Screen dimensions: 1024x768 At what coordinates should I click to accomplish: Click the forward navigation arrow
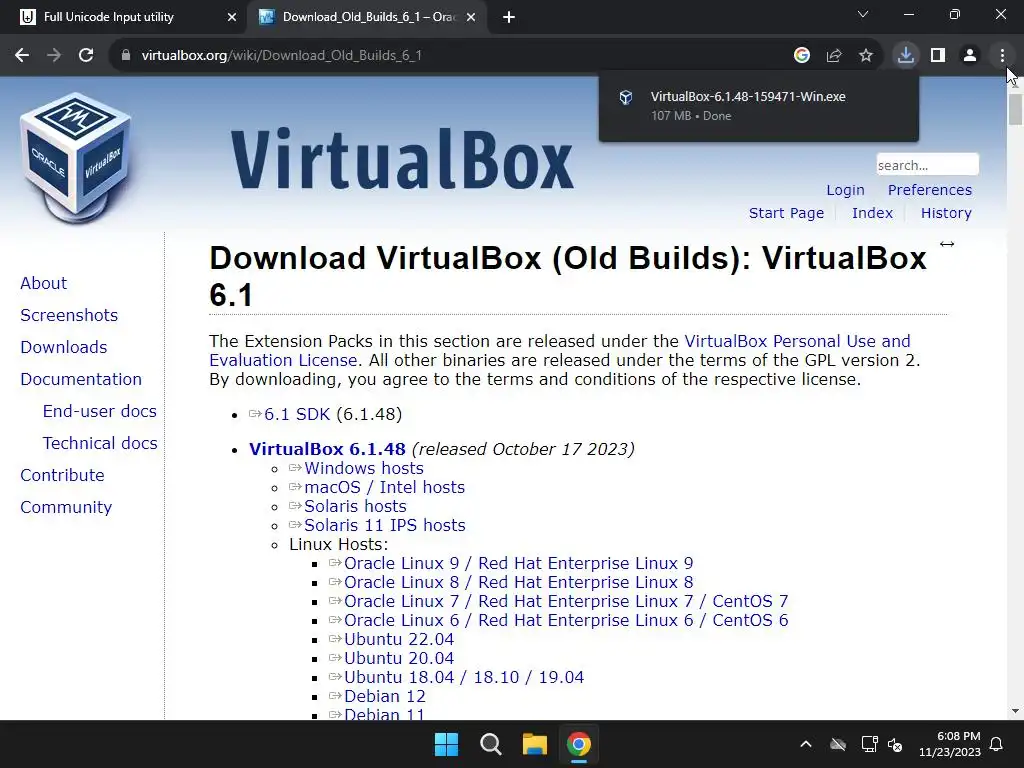pyautogui.click(x=54, y=56)
